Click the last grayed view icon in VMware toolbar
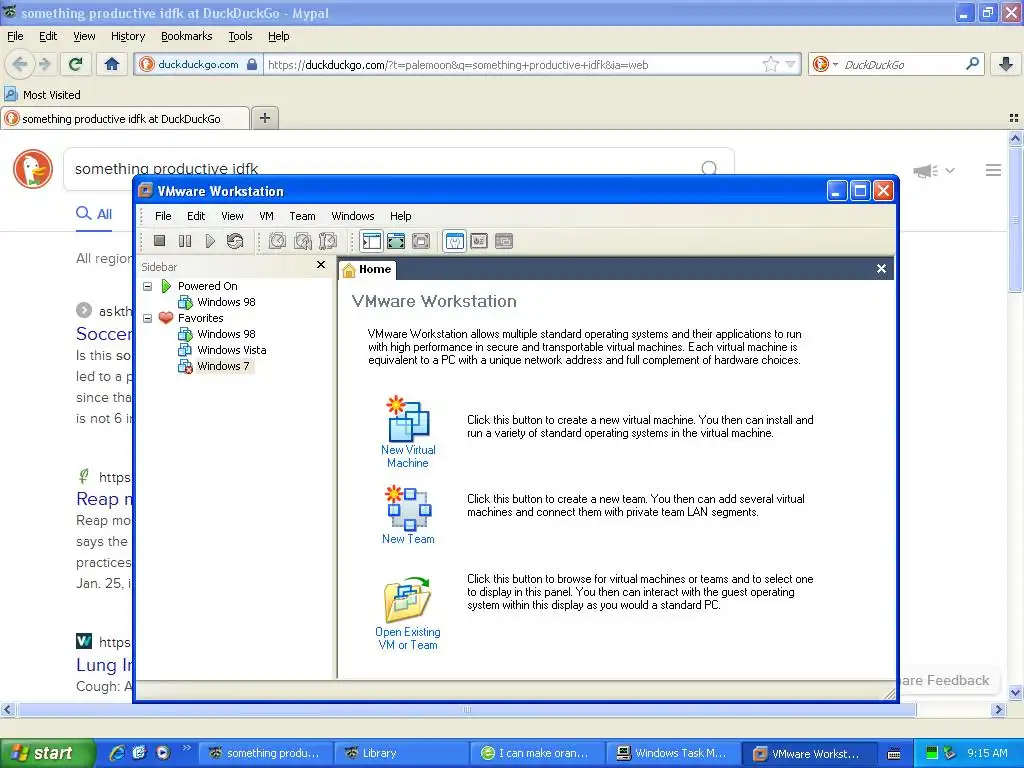This screenshot has height=768, width=1024. pos(504,241)
